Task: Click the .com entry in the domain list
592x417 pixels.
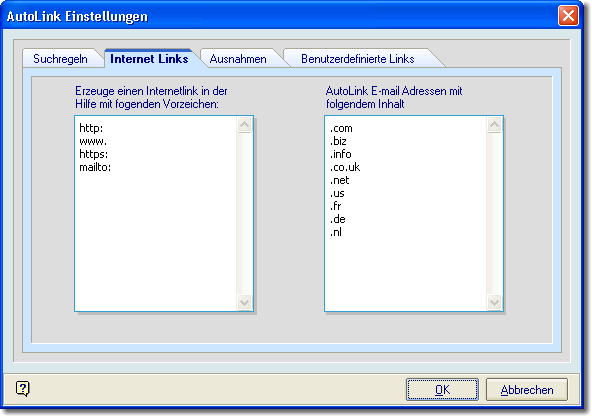Action: click(341, 128)
